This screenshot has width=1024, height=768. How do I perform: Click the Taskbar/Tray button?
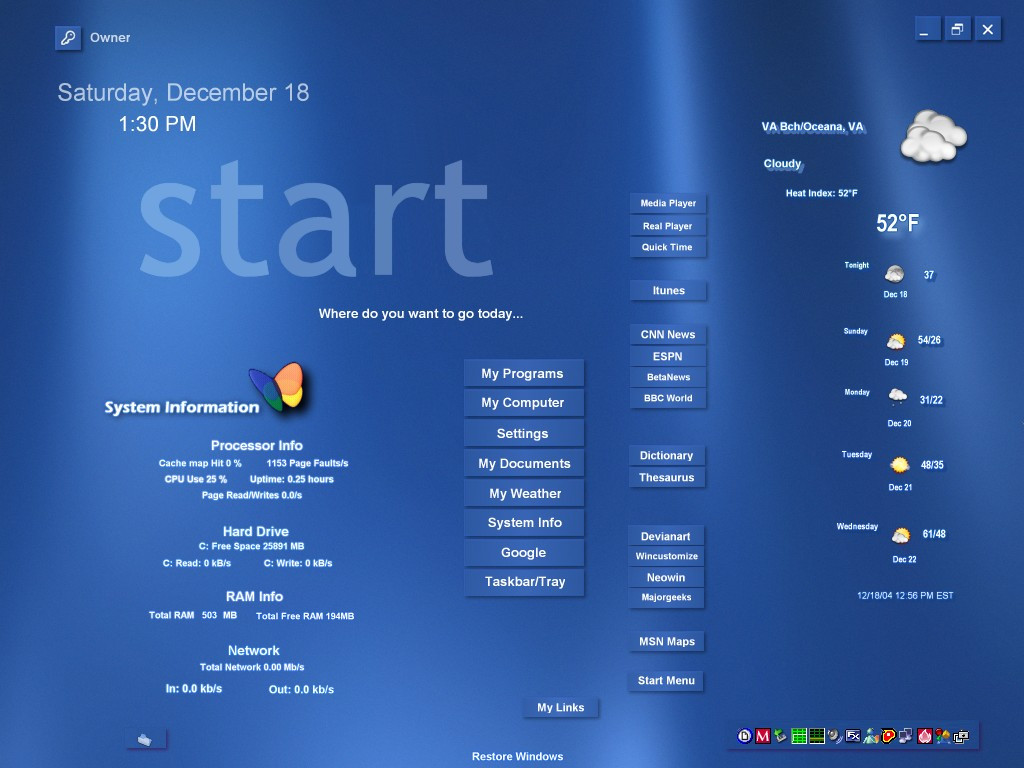(x=524, y=582)
